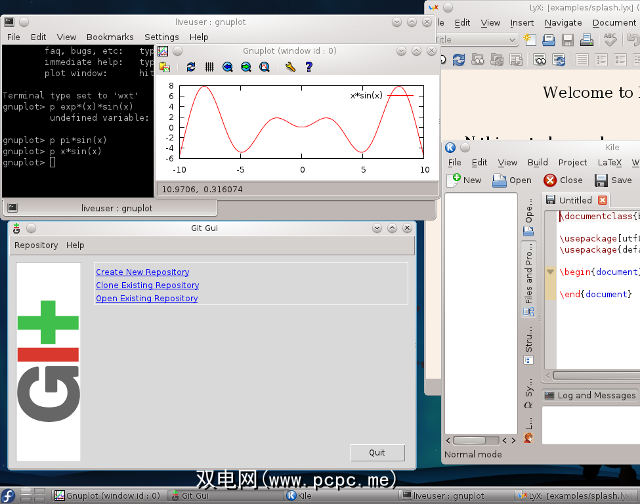Toggle the grid in the Gnuplot window
Viewport: 640px width, 504px height.
point(209,67)
